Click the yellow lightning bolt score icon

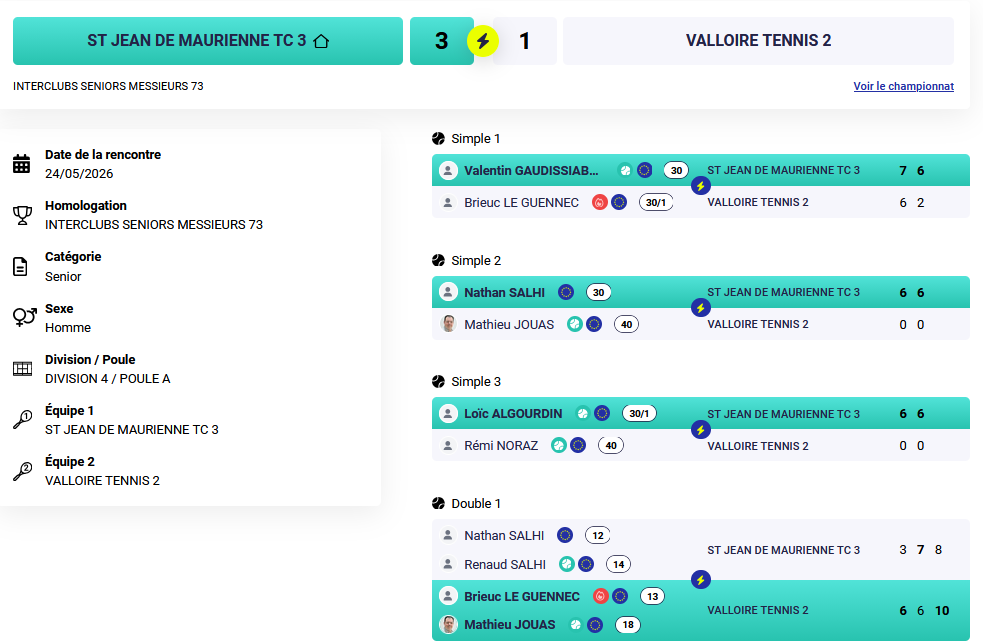point(483,41)
